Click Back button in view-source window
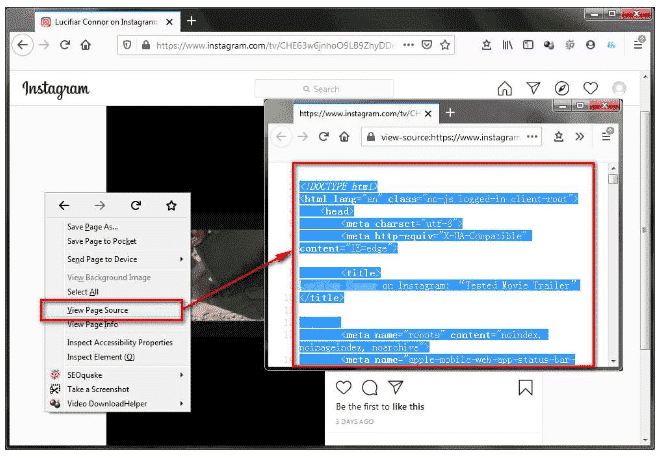 pos(281,137)
